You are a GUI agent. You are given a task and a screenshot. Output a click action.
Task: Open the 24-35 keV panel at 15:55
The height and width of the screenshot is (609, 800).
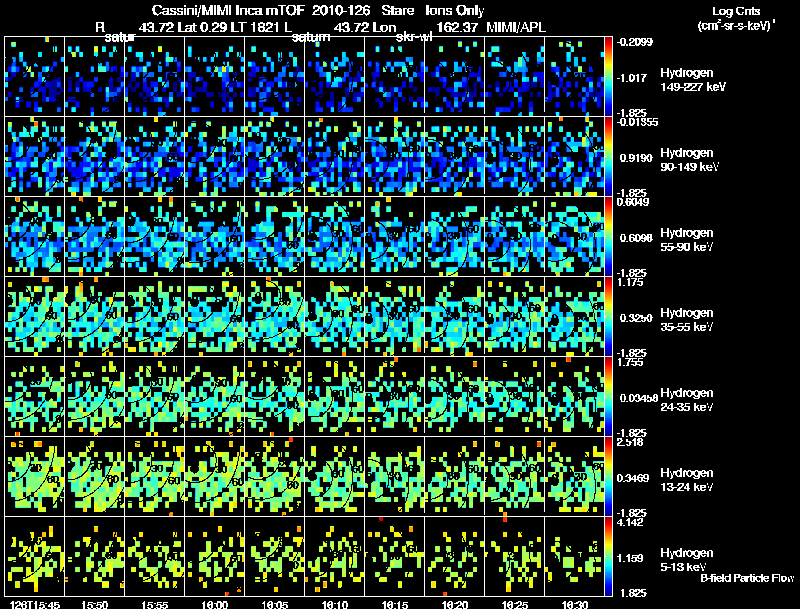155,396
